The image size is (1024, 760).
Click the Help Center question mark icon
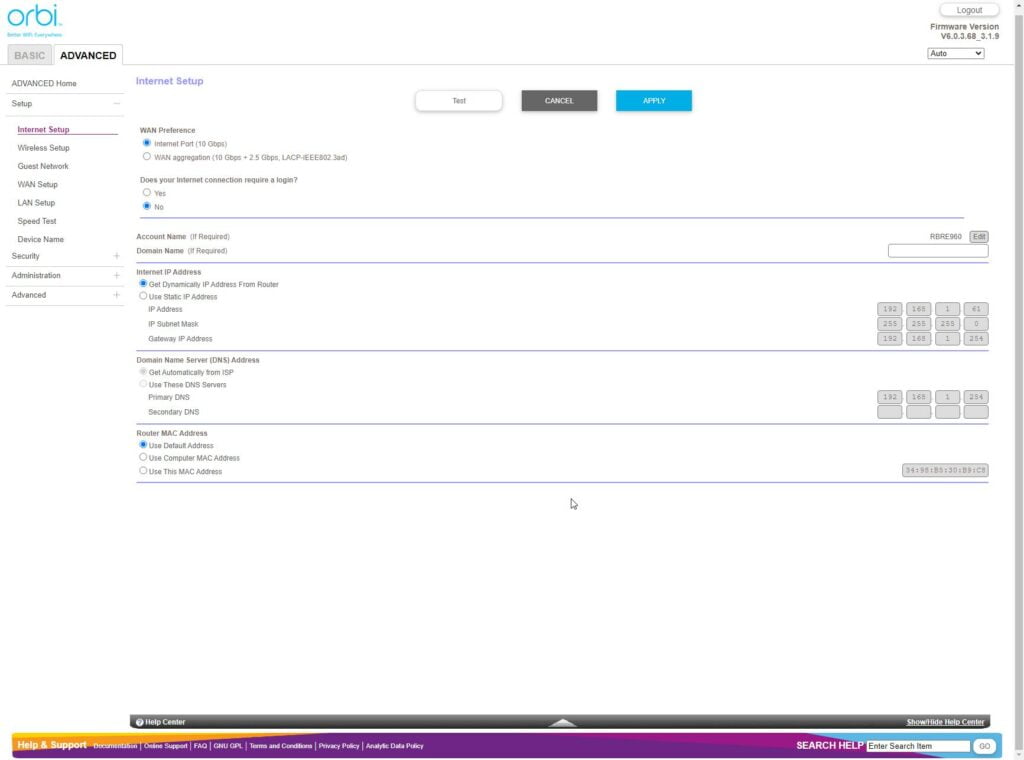[139, 722]
